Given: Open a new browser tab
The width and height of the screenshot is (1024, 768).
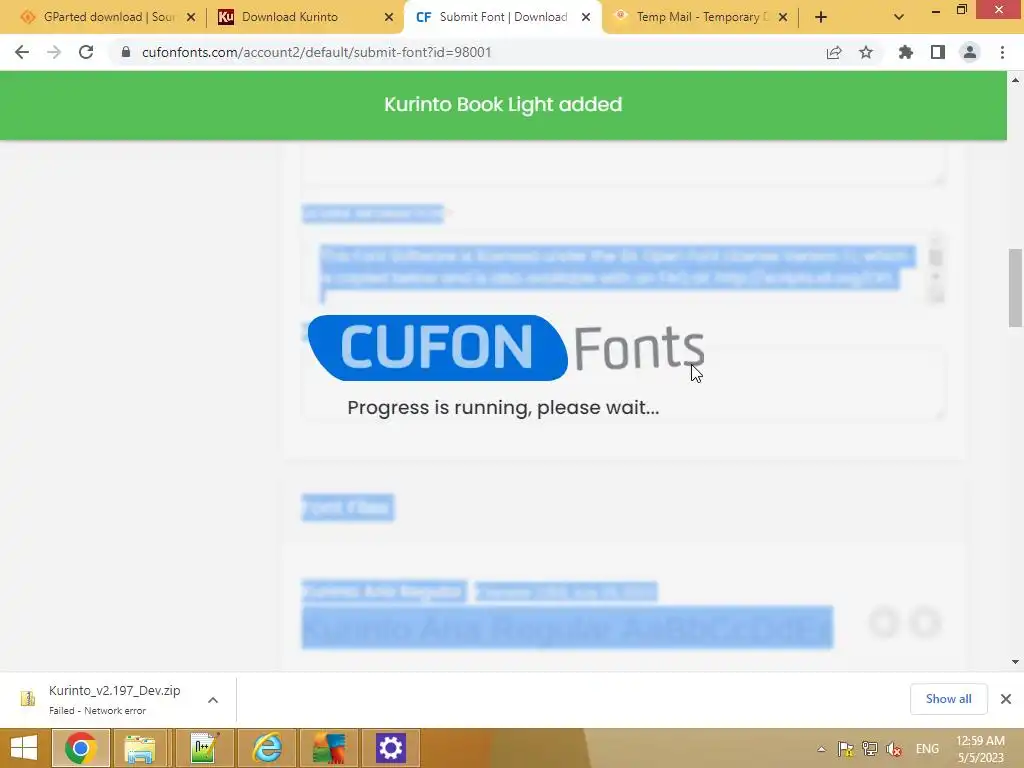Looking at the screenshot, I should pyautogui.click(x=821, y=17).
